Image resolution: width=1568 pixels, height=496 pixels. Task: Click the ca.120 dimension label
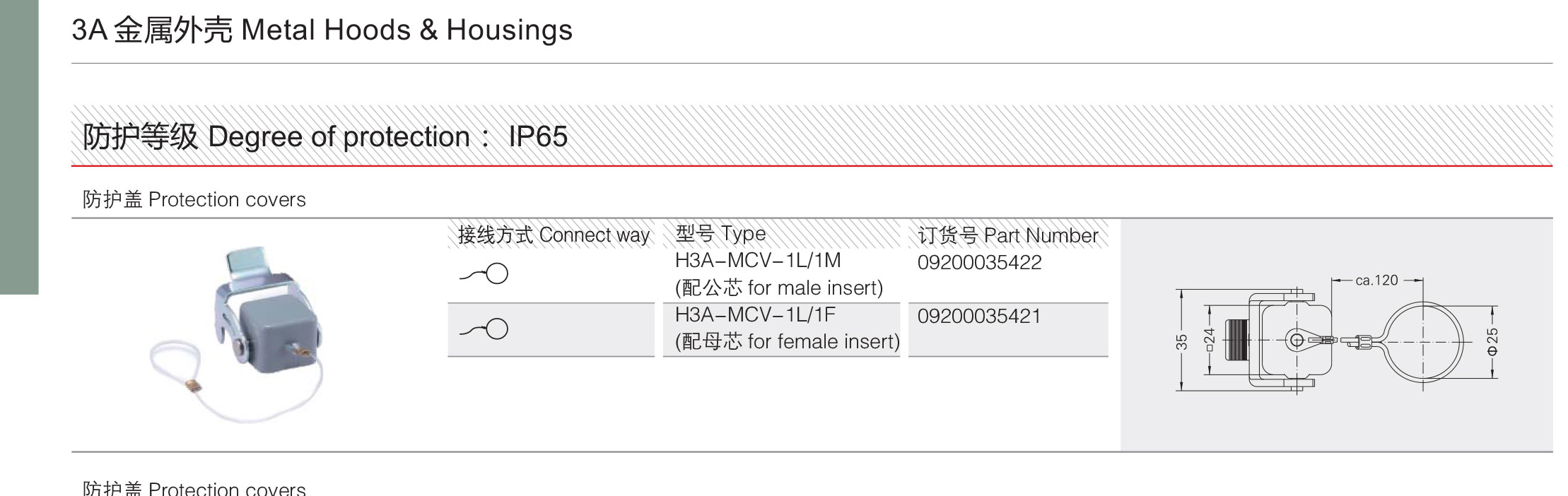(1376, 281)
